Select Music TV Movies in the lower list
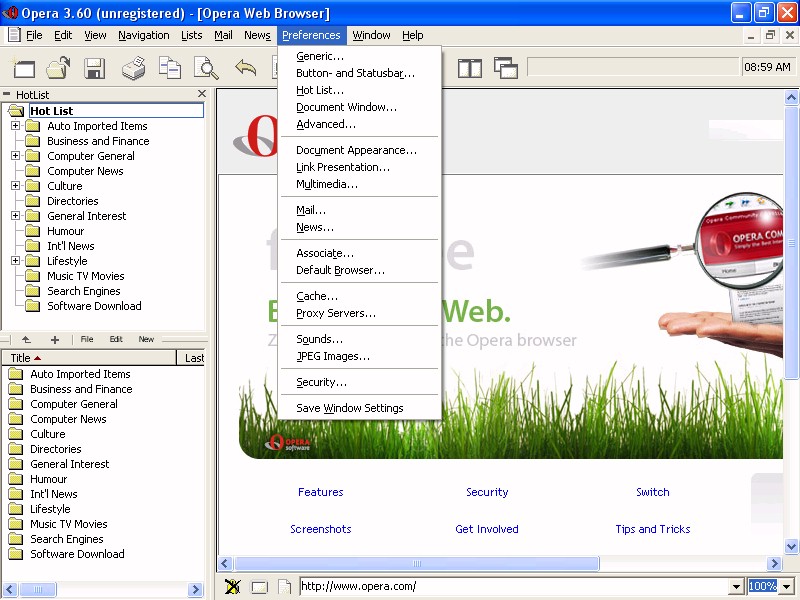 coord(68,524)
